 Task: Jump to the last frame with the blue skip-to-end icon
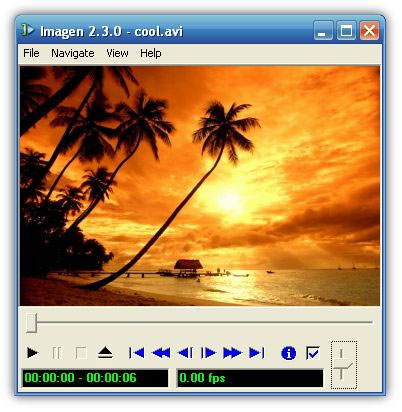click(257, 353)
